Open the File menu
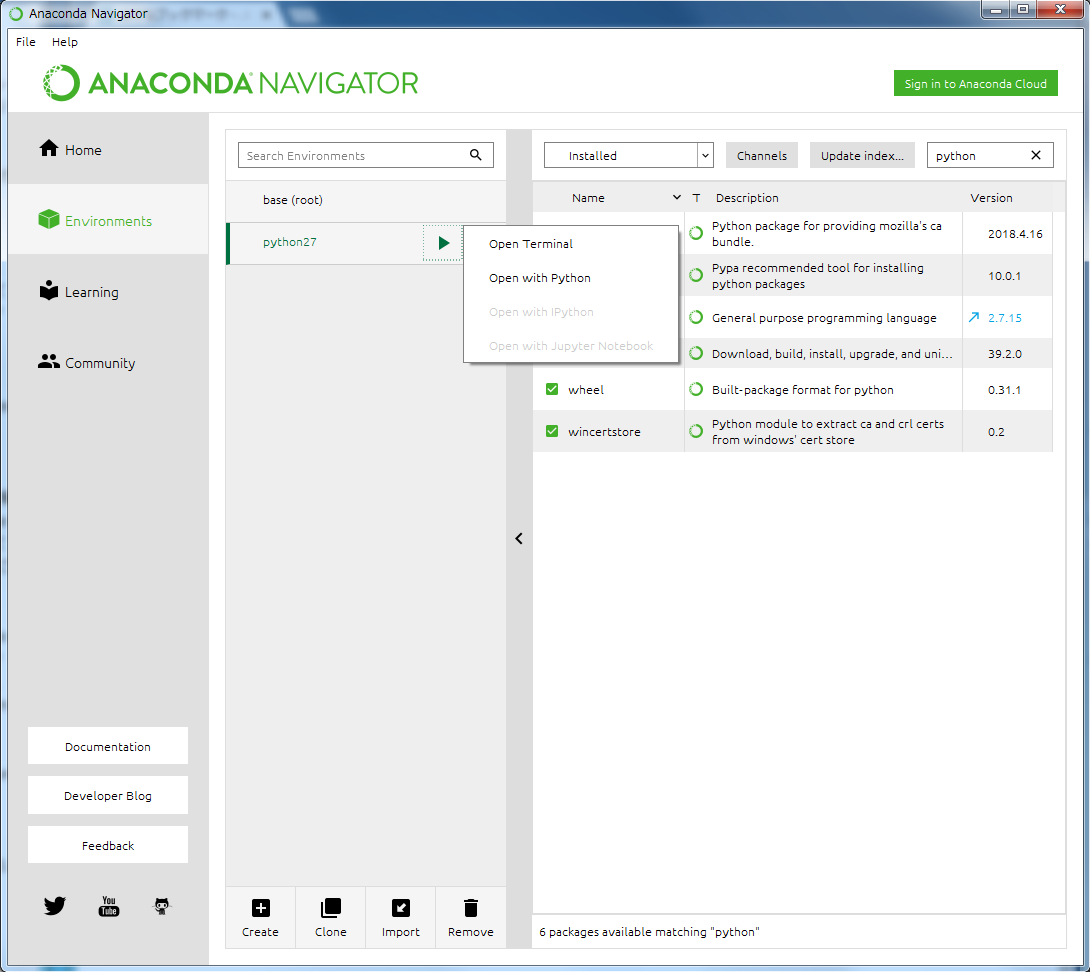Image resolution: width=1090 pixels, height=972 pixels. pos(26,42)
